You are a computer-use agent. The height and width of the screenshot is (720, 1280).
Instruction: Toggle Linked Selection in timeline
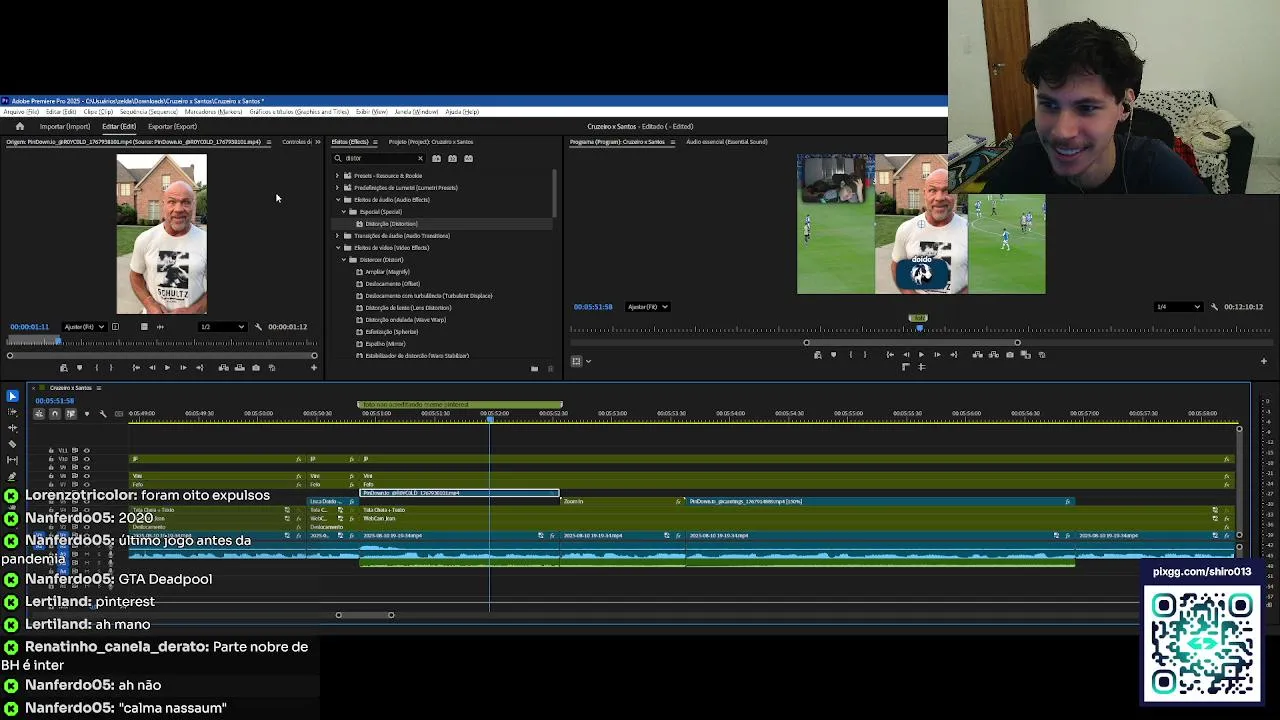click(71, 414)
